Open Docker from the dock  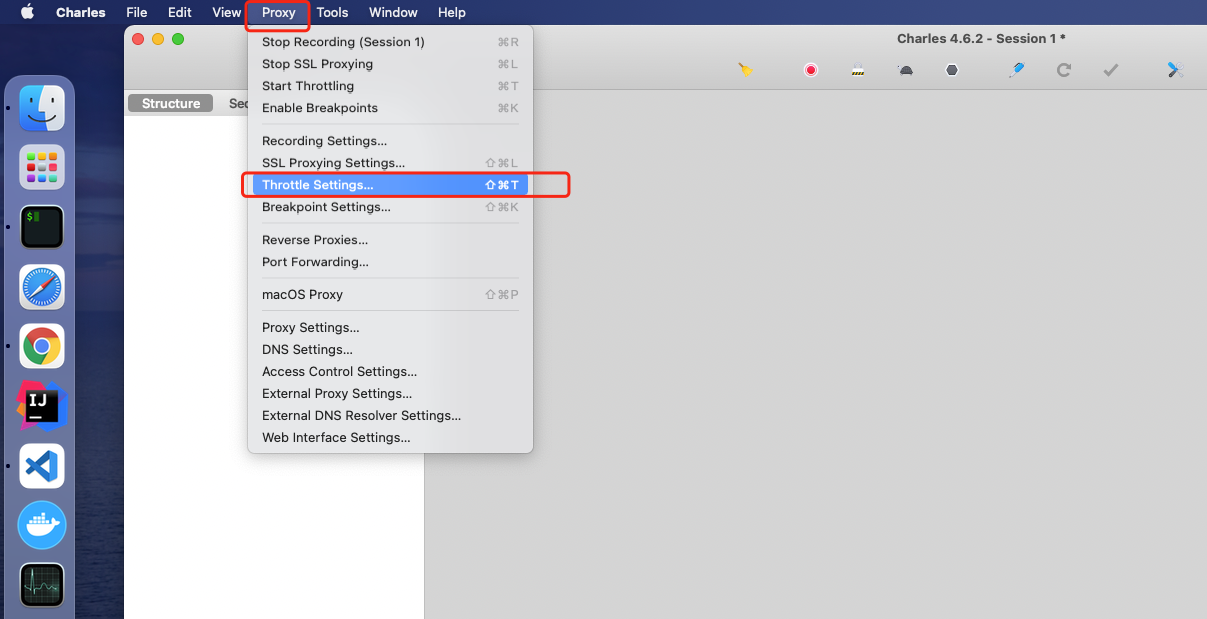coord(42,525)
